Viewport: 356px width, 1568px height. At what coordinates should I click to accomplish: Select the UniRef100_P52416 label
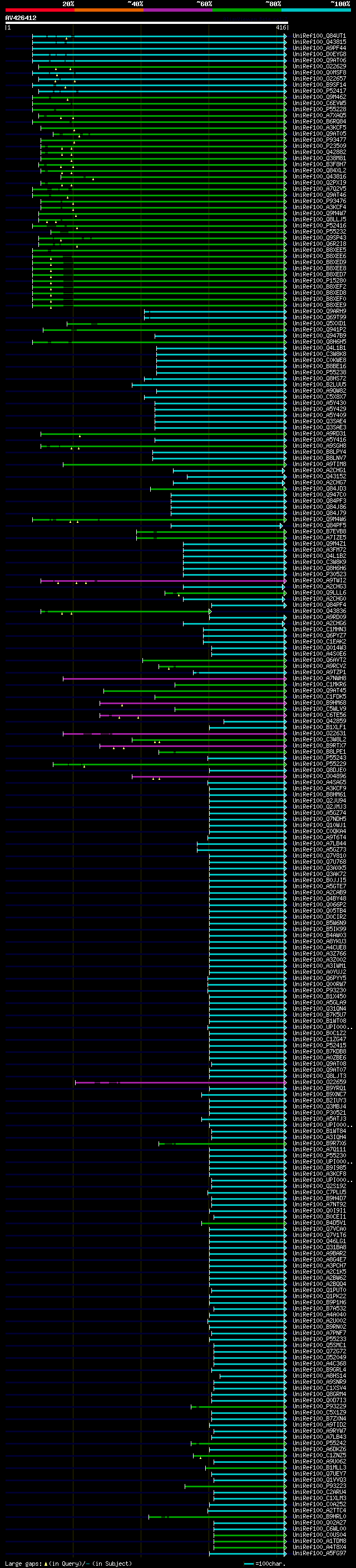pyautogui.click(x=319, y=226)
